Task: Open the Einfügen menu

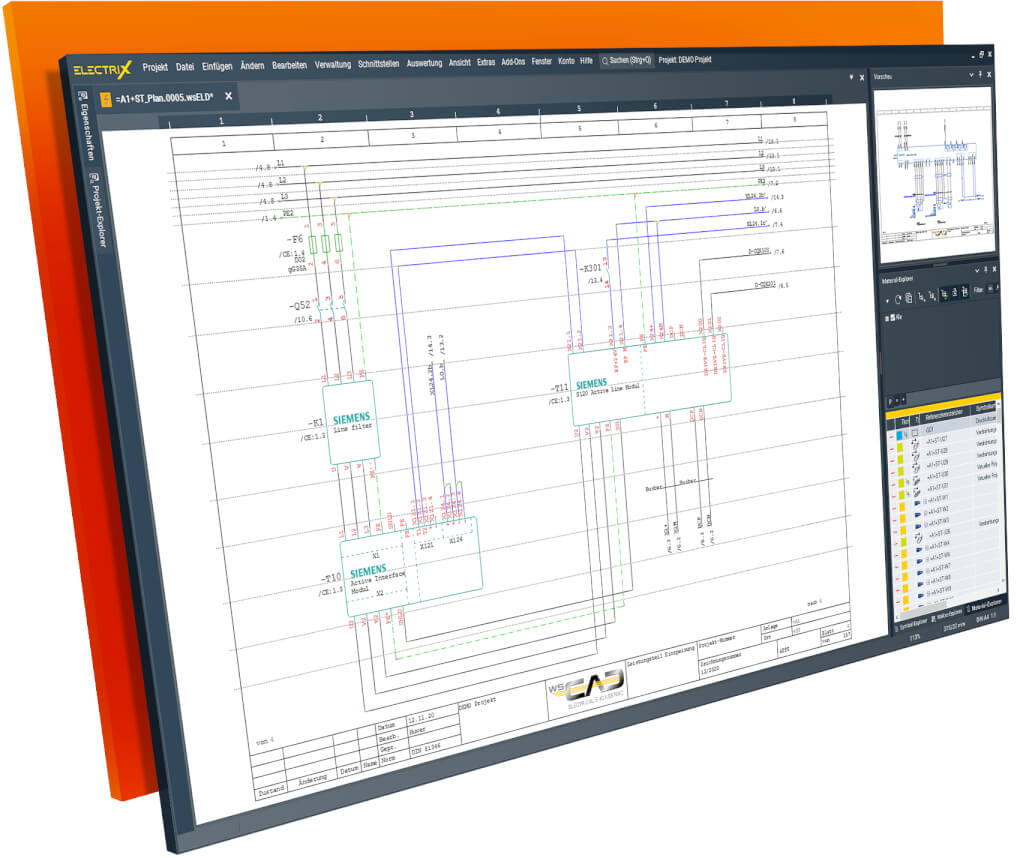Action: pyautogui.click(x=217, y=66)
